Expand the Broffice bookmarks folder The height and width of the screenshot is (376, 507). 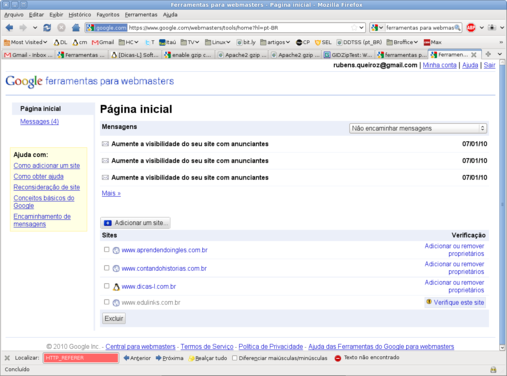tap(402, 42)
